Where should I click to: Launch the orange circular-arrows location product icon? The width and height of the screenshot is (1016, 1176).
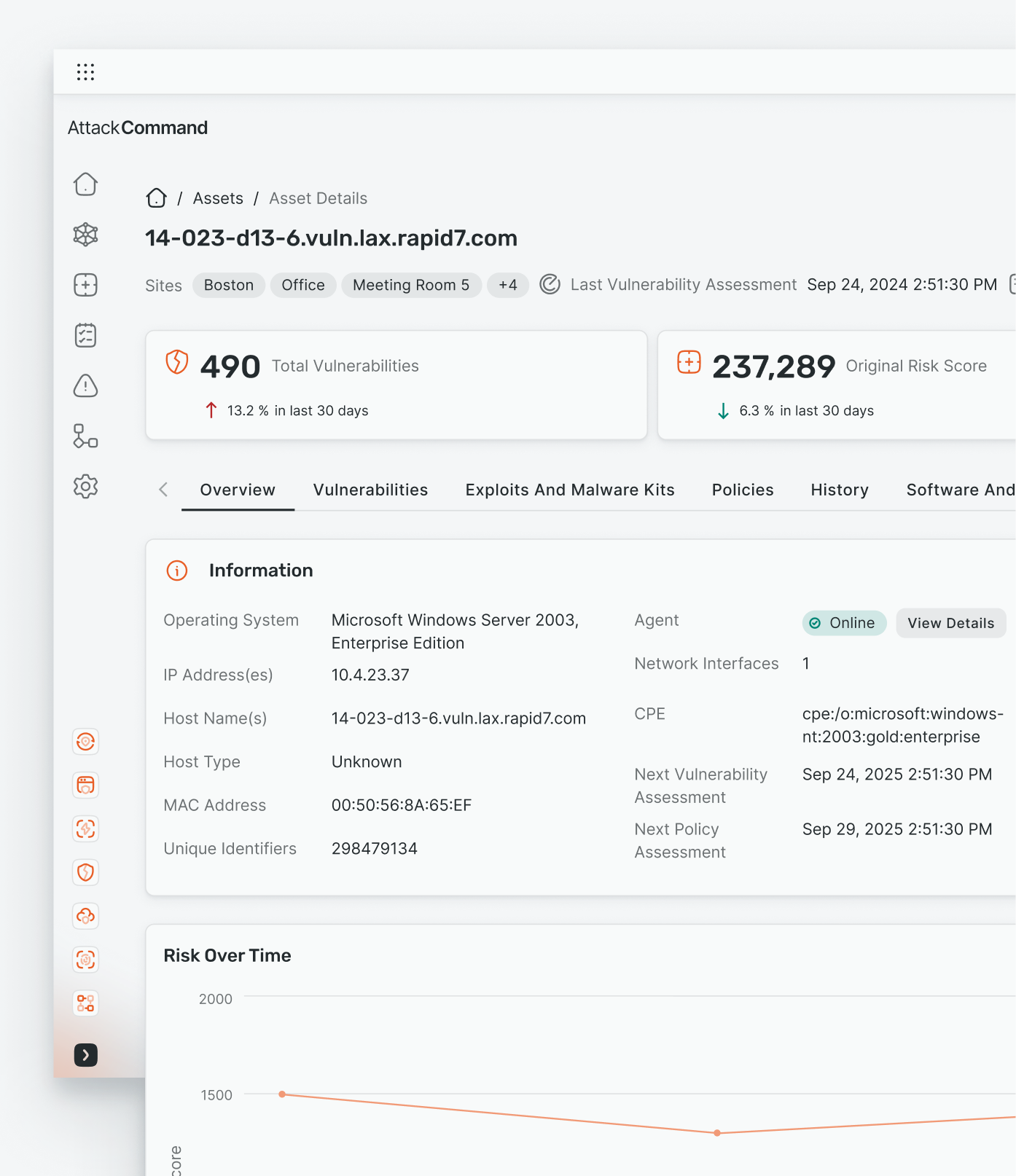coord(85,742)
